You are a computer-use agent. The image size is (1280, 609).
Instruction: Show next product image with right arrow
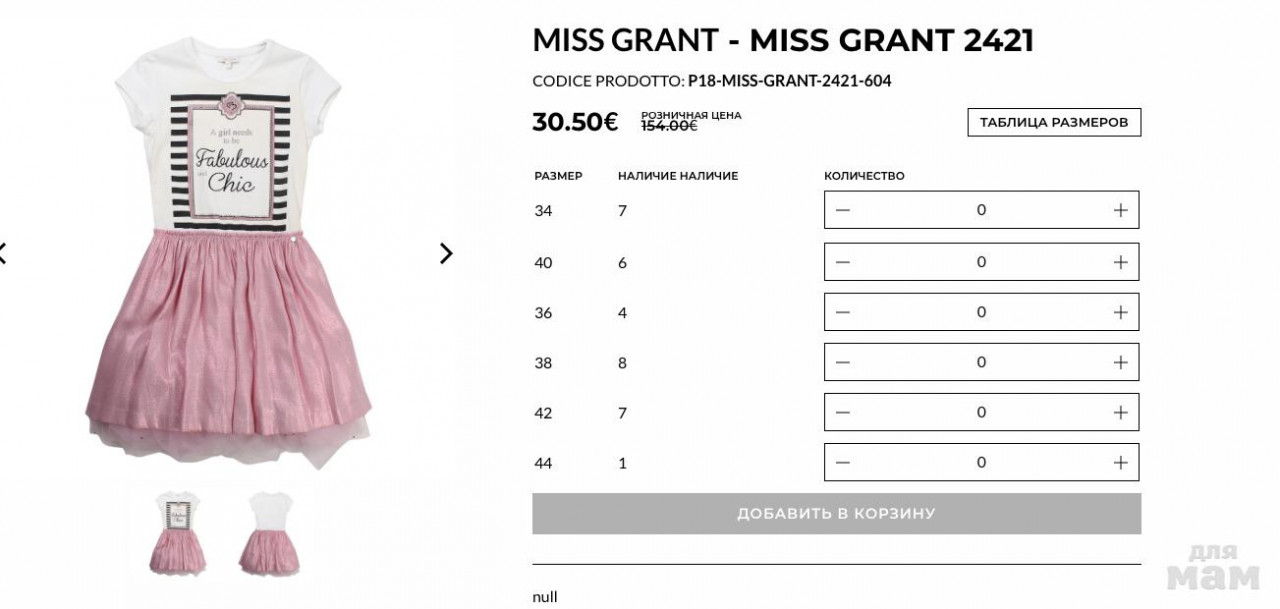point(446,254)
